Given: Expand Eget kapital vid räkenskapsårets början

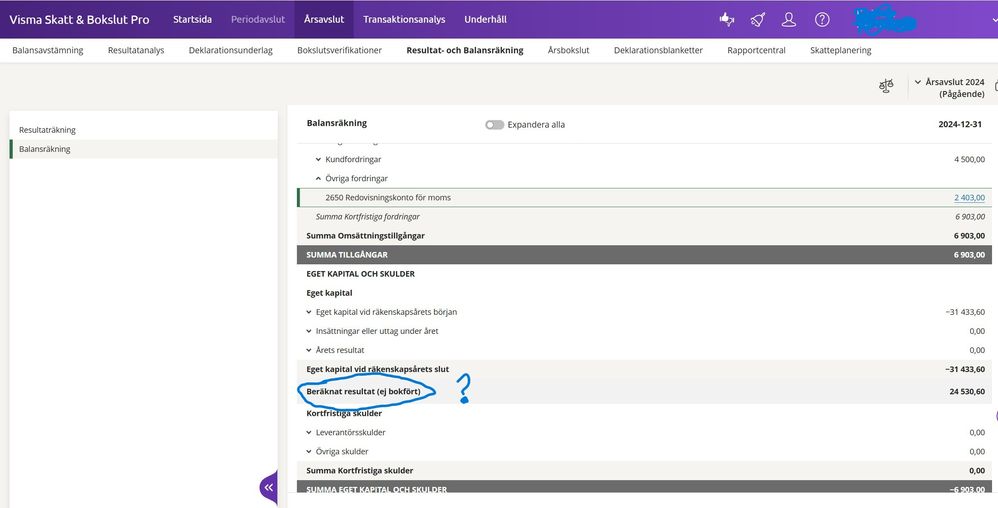Looking at the screenshot, I should 310,312.
